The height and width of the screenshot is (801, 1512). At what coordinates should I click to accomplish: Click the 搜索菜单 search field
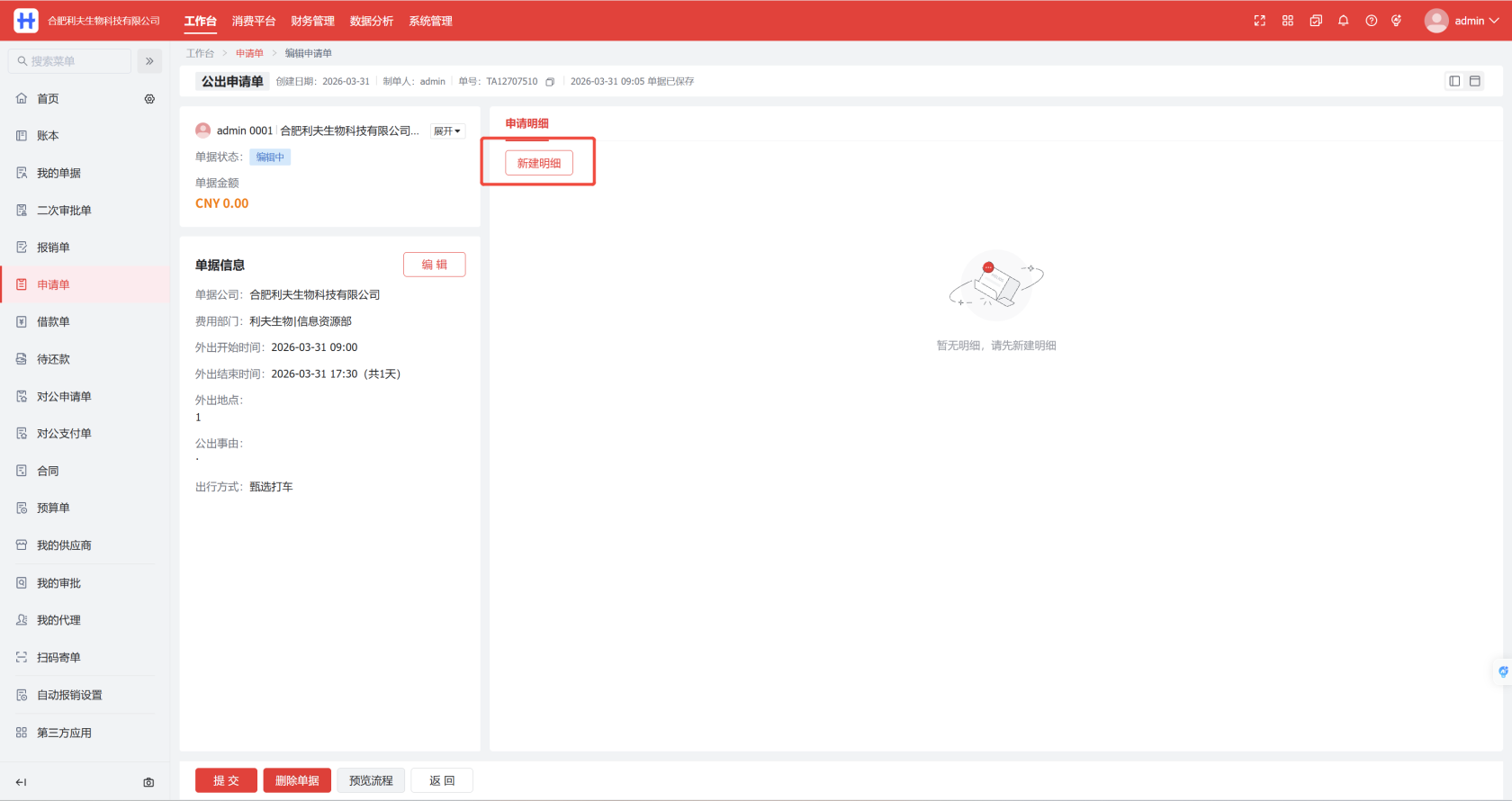72,61
